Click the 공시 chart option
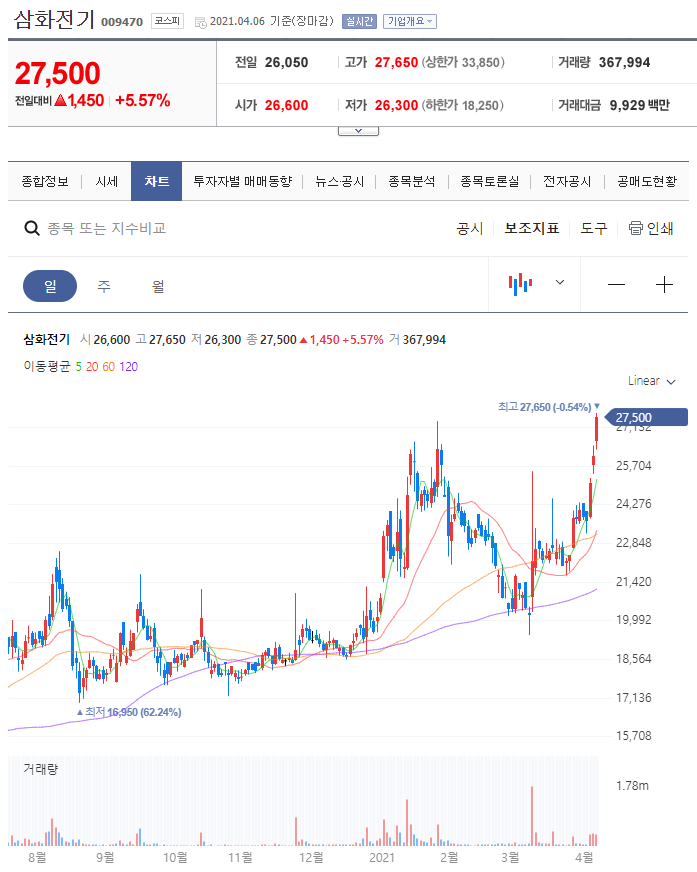This screenshot has height=872, width=697. click(x=469, y=229)
